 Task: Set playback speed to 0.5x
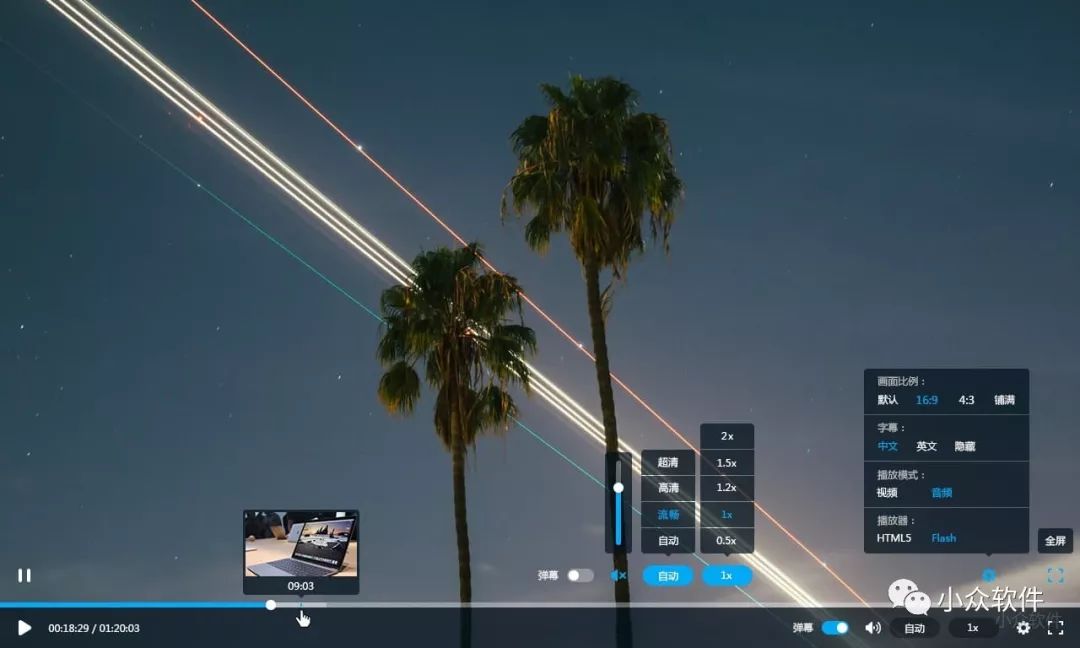coord(727,541)
